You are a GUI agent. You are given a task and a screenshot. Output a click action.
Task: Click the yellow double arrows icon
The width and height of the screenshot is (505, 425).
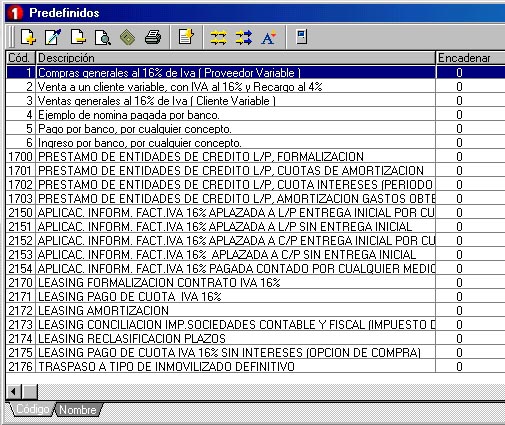[218, 37]
